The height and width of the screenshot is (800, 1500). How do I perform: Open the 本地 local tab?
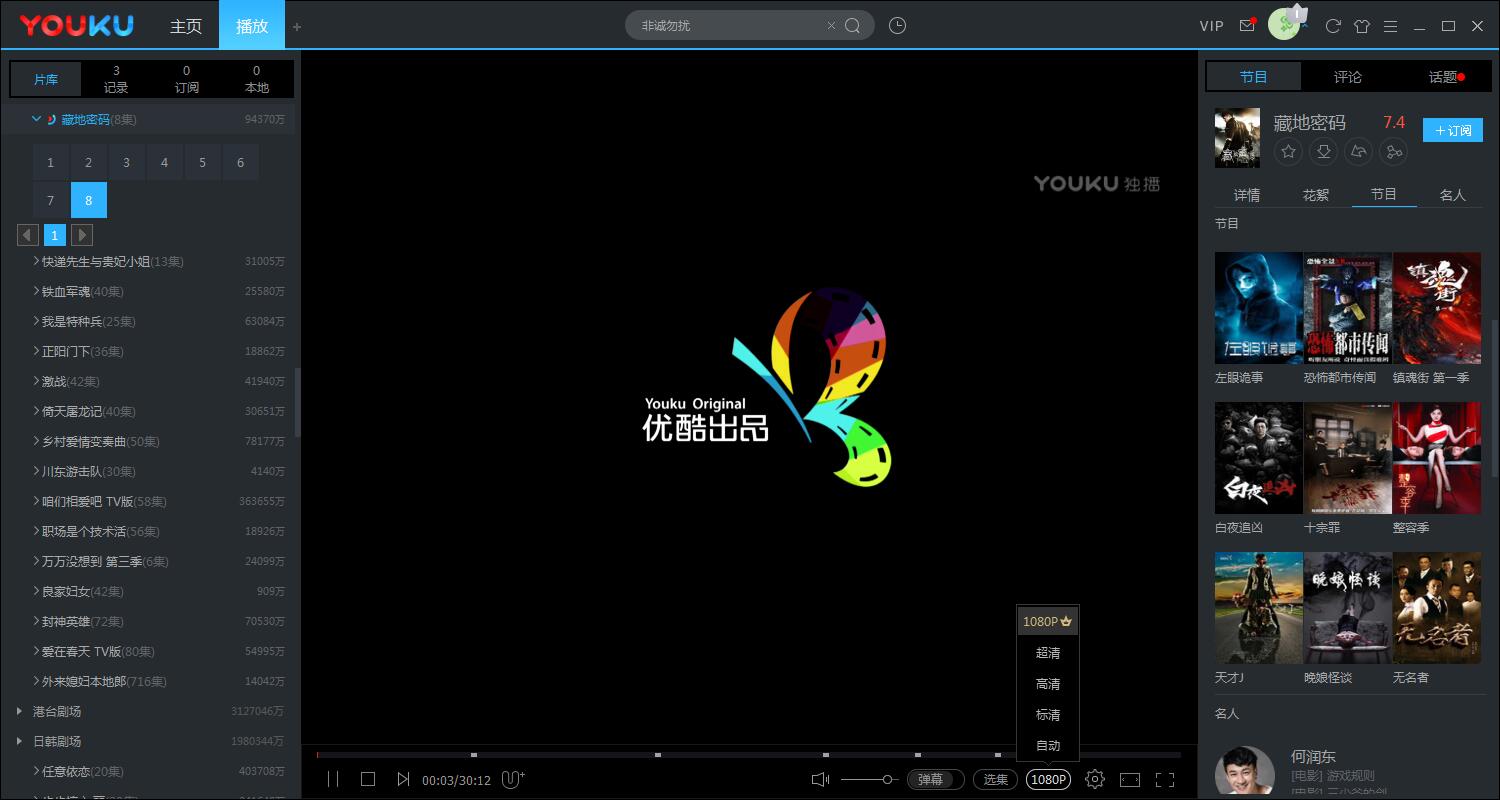pyautogui.click(x=257, y=79)
